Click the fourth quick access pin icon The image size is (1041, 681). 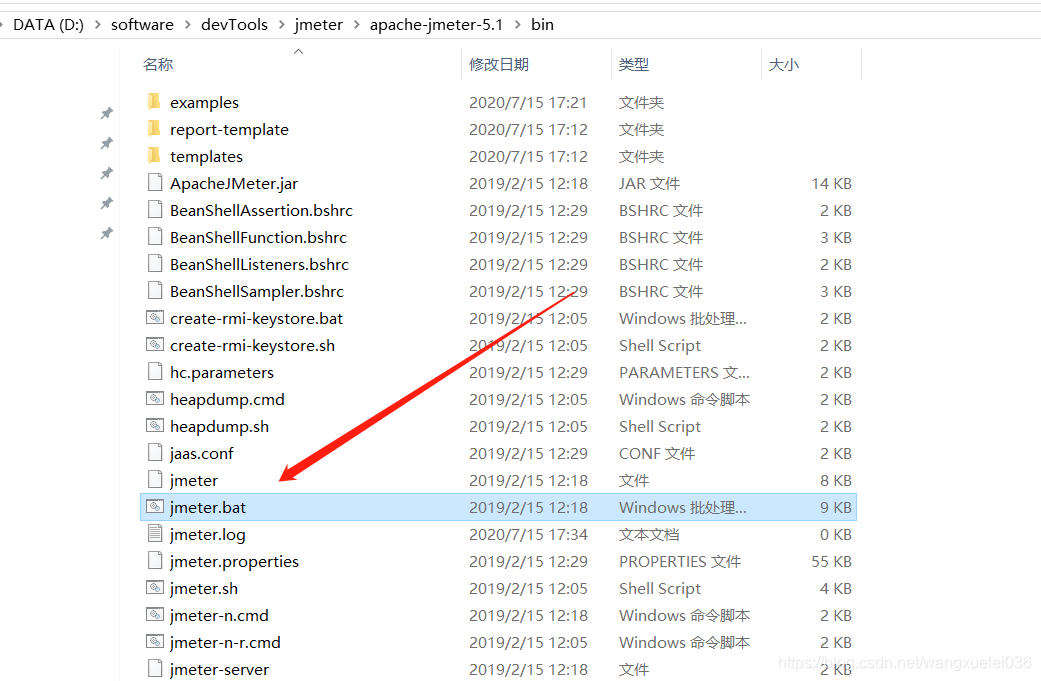pos(106,203)
